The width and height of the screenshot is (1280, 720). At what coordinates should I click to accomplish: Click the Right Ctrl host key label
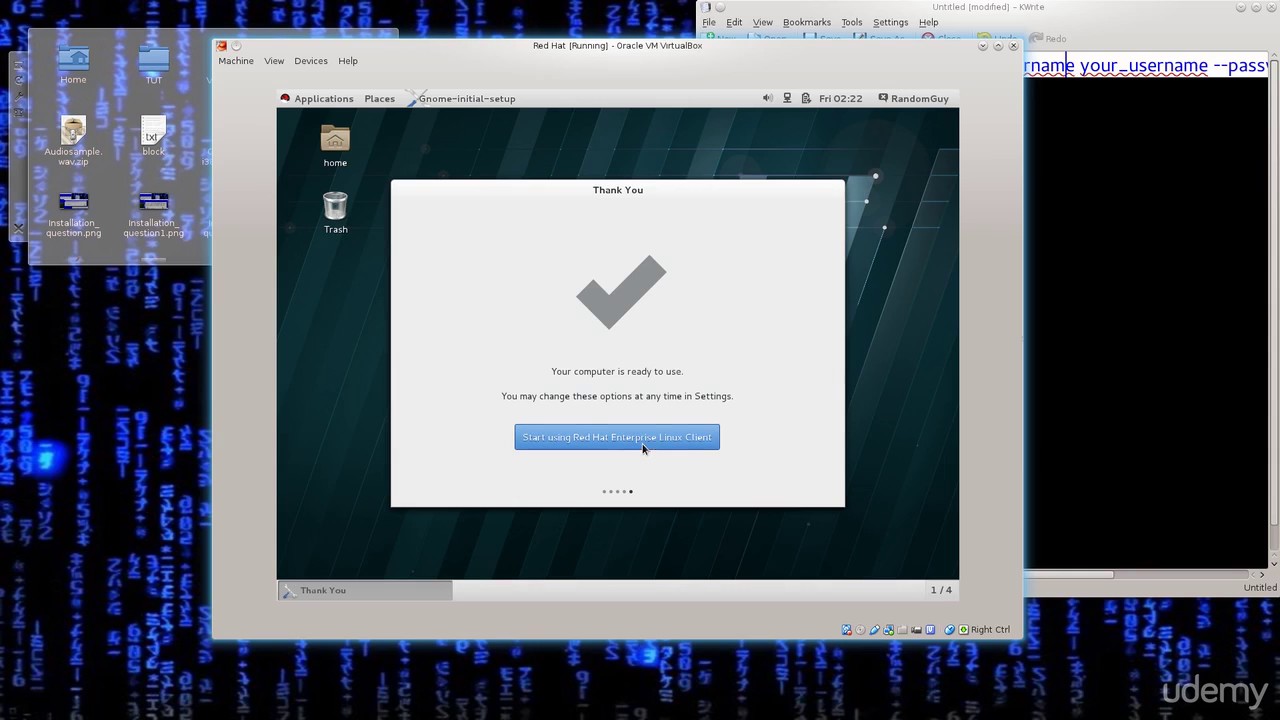(991, 630)
